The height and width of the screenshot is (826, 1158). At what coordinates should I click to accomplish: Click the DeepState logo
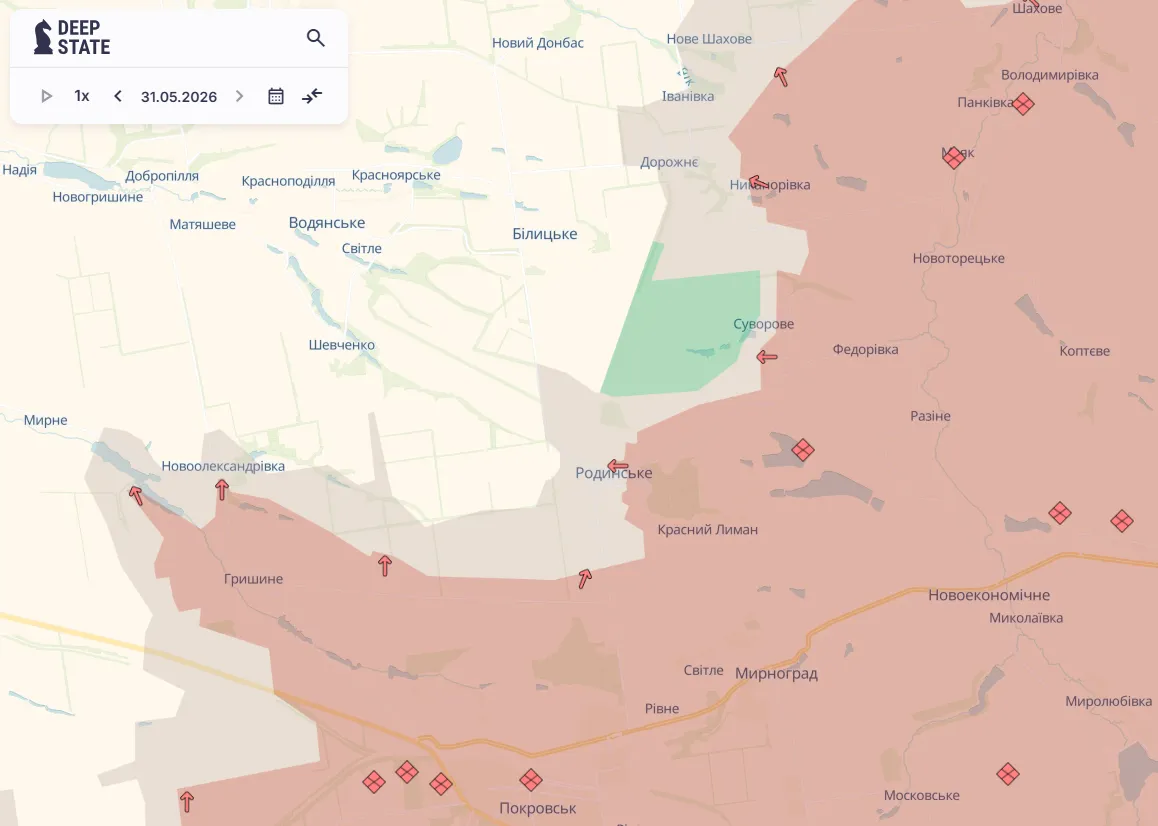[72, 37]
